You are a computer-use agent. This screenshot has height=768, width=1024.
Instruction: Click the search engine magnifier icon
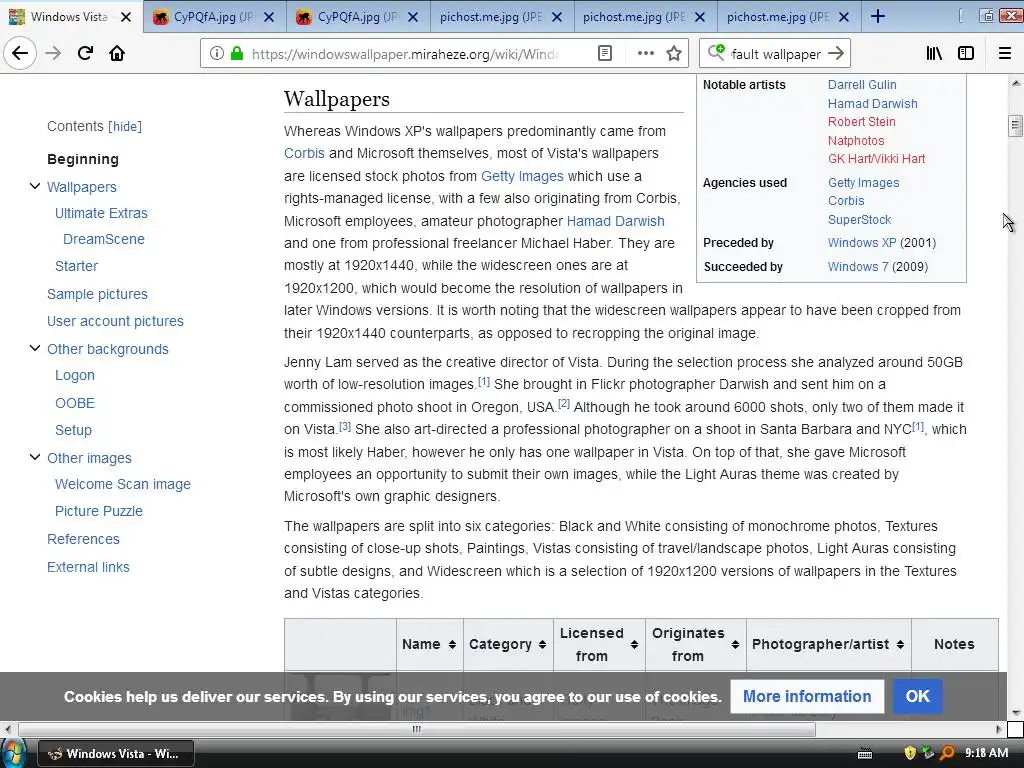[716, 53]
